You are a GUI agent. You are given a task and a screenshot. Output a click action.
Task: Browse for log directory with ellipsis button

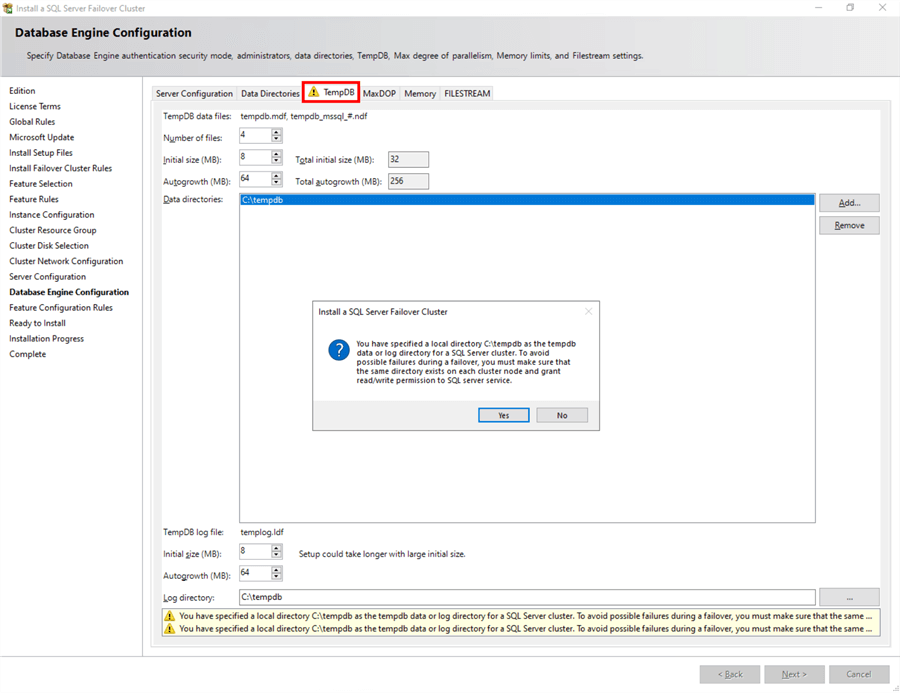coord(849,598)
